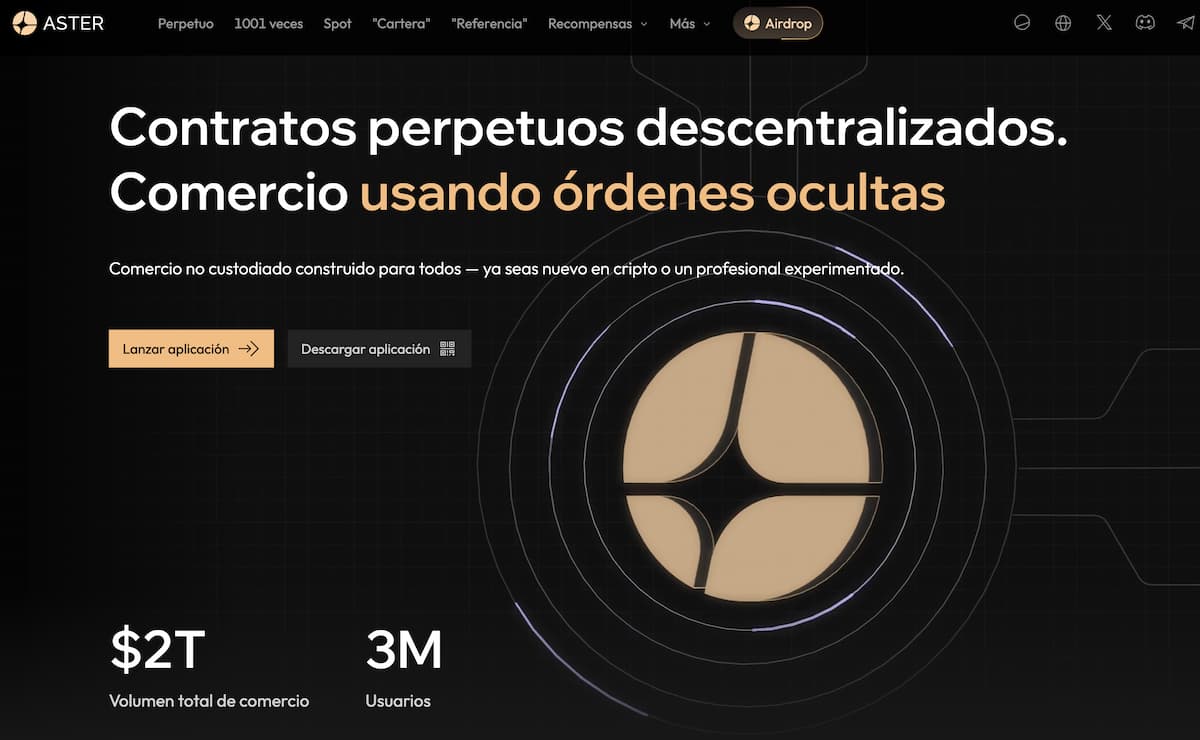
Task: Click the 3M Usuarios statistic
Action: [404, 651]
